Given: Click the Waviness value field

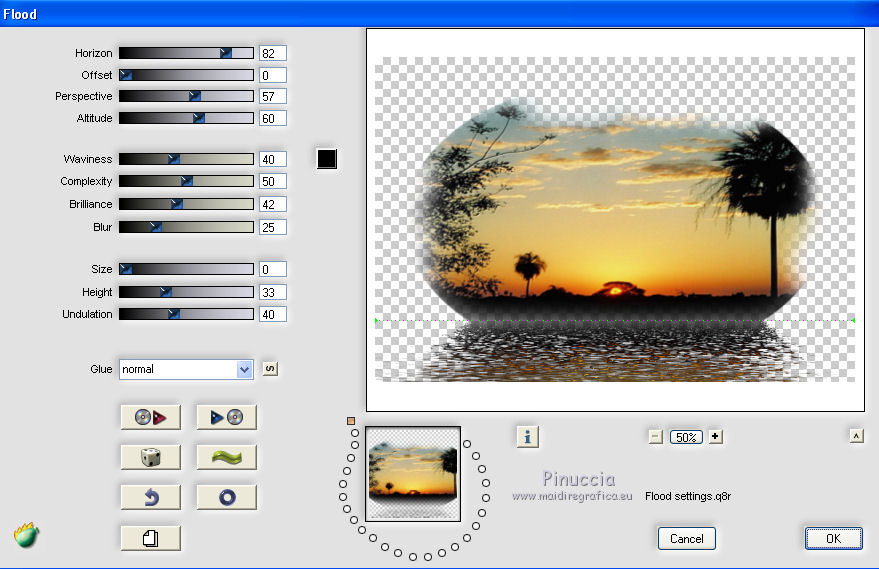Looking at the screenshot, I should pos(273,159).
